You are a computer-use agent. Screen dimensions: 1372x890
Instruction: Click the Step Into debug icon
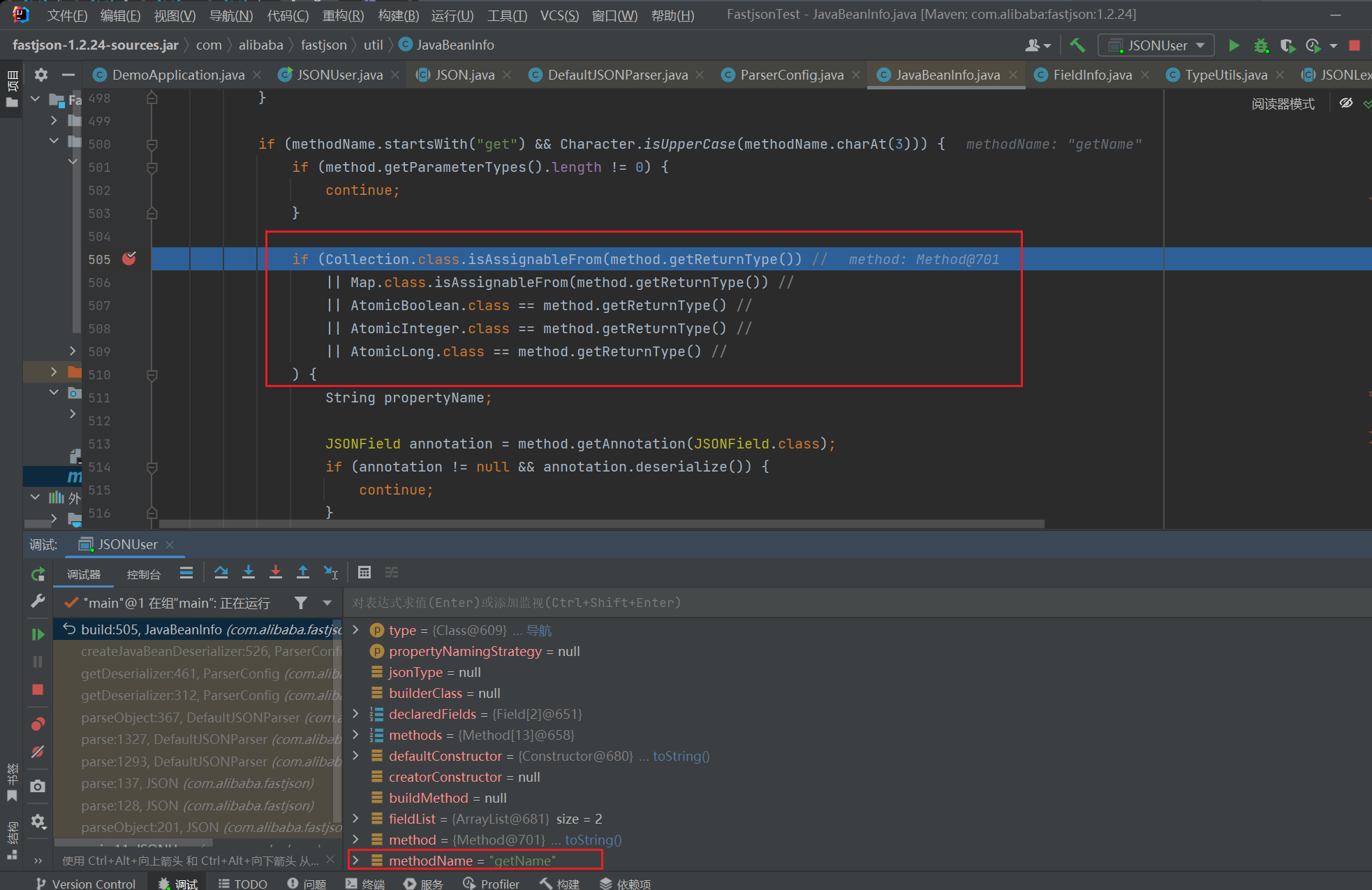pos(249,573)
